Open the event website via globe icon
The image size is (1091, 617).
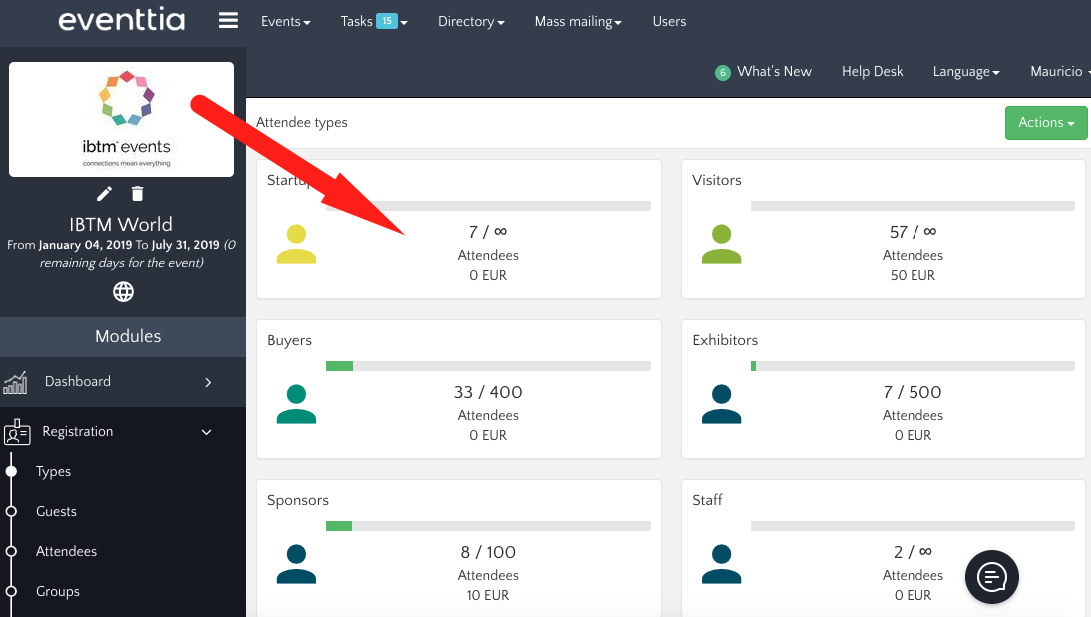(123, 291)
